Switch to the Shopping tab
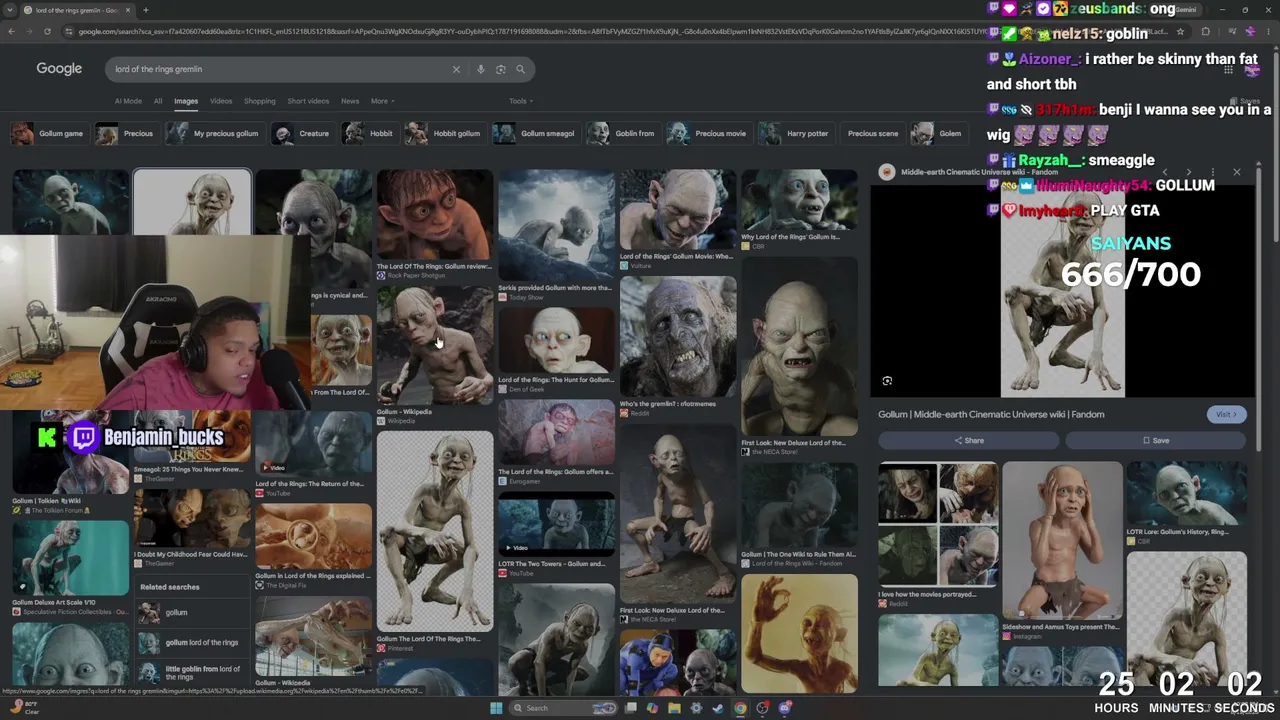The height and width of the screenshot is (720, 1280). coord(259,101)
